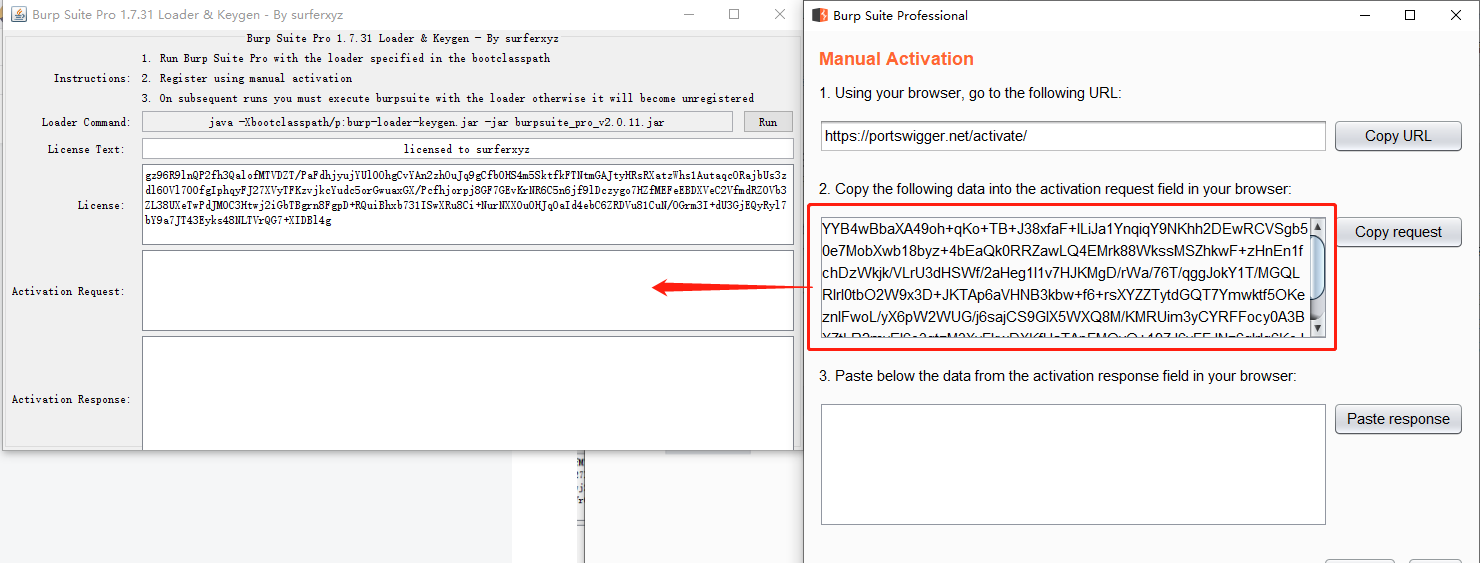1480x563 pixels.
Task: Click the Paste response button
Action: pyautogui.click(x=1398, y=419)
